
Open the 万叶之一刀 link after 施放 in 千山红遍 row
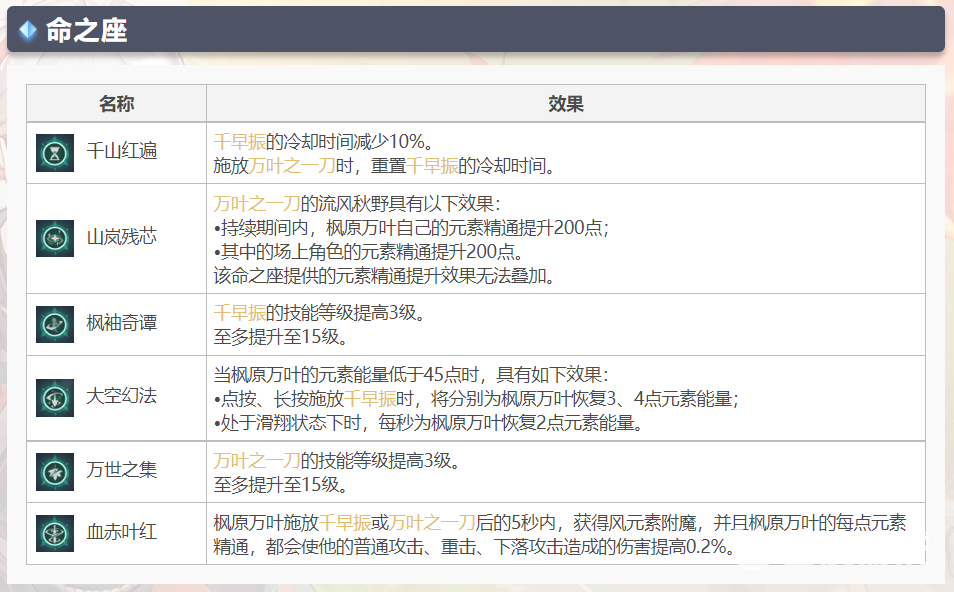(292, 165)
